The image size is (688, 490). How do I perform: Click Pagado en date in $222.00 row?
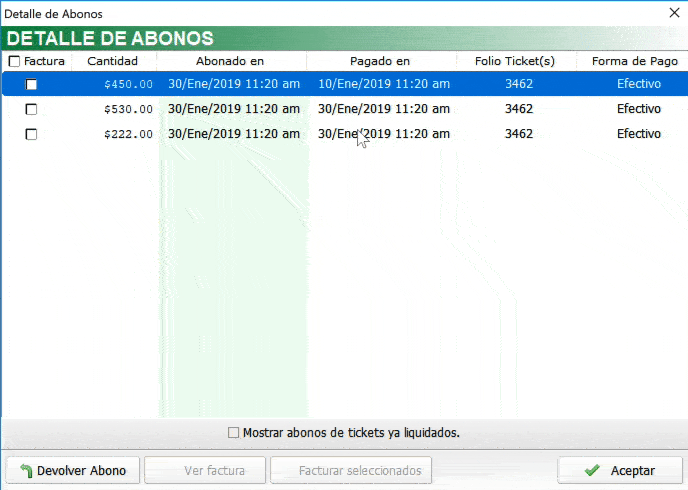(x=384, y=134)
